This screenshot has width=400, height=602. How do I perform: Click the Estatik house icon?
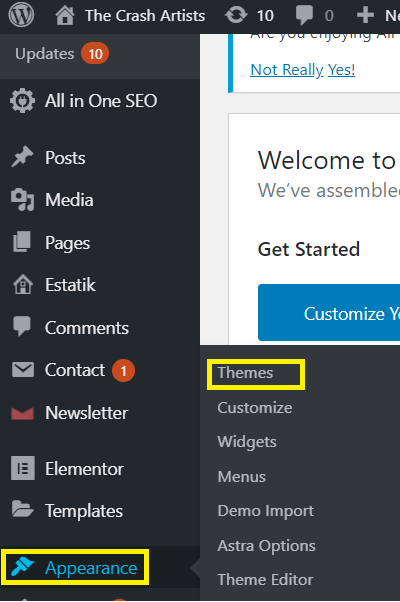point(23,284)
